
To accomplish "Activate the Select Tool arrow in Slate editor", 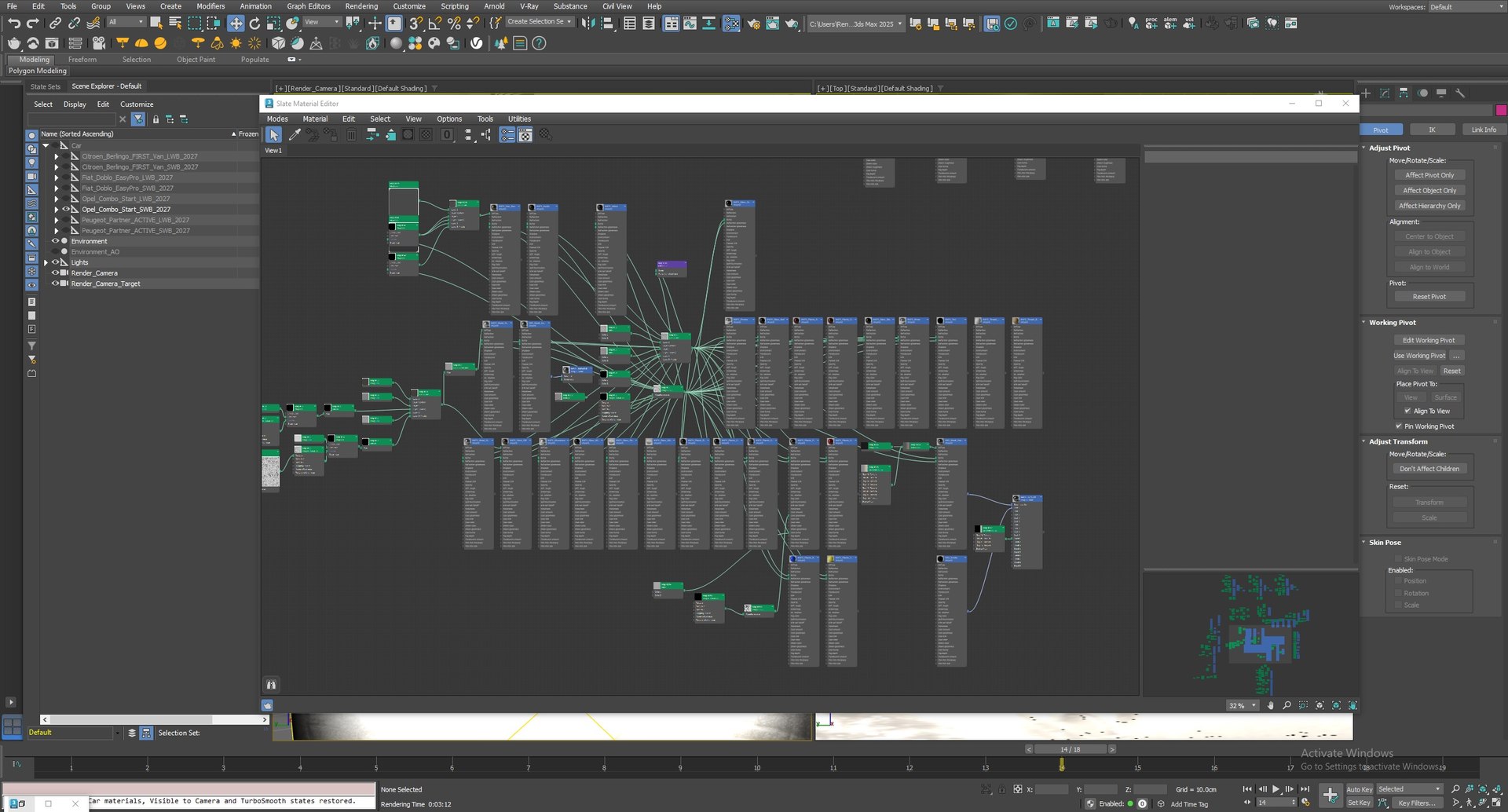I will click(x=273, y=135).
